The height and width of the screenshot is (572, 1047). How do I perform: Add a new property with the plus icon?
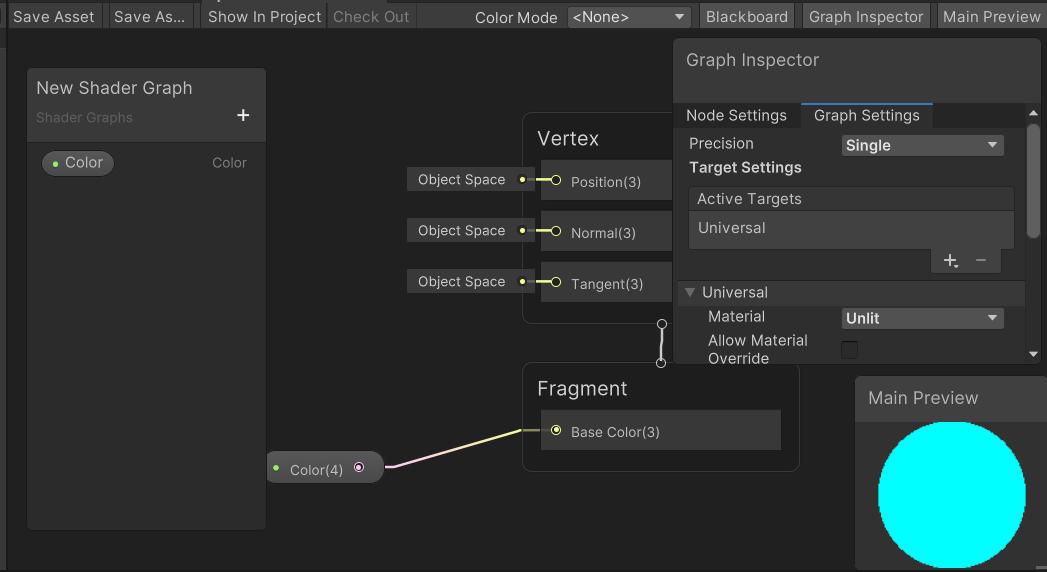[x=243, y=116]
